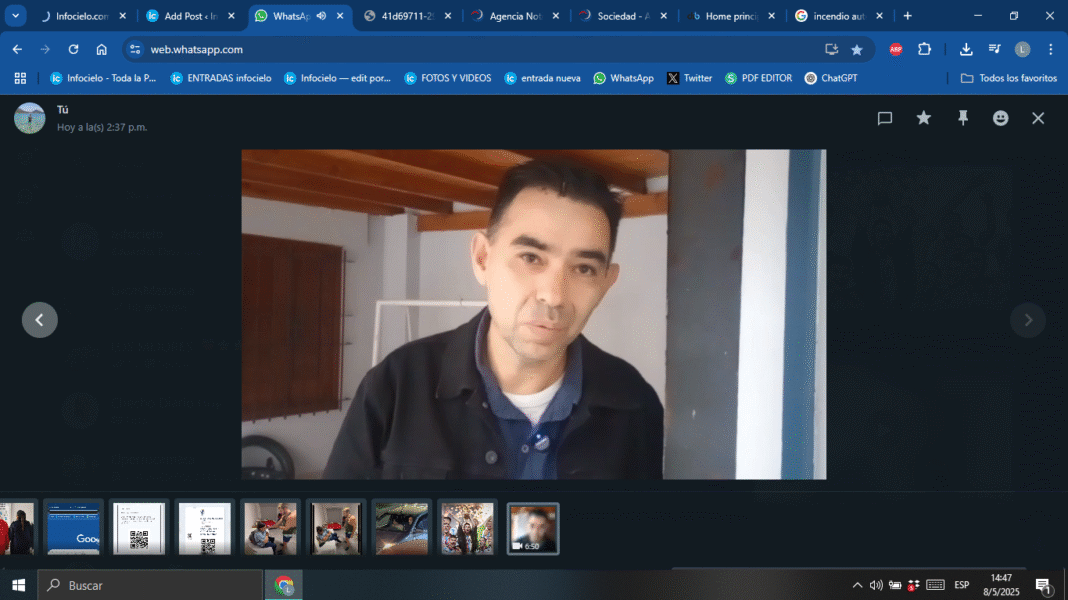Screen dimensions: 1068x600
Task: Bookmark this page with star icon
Action: tap(857, 50)
